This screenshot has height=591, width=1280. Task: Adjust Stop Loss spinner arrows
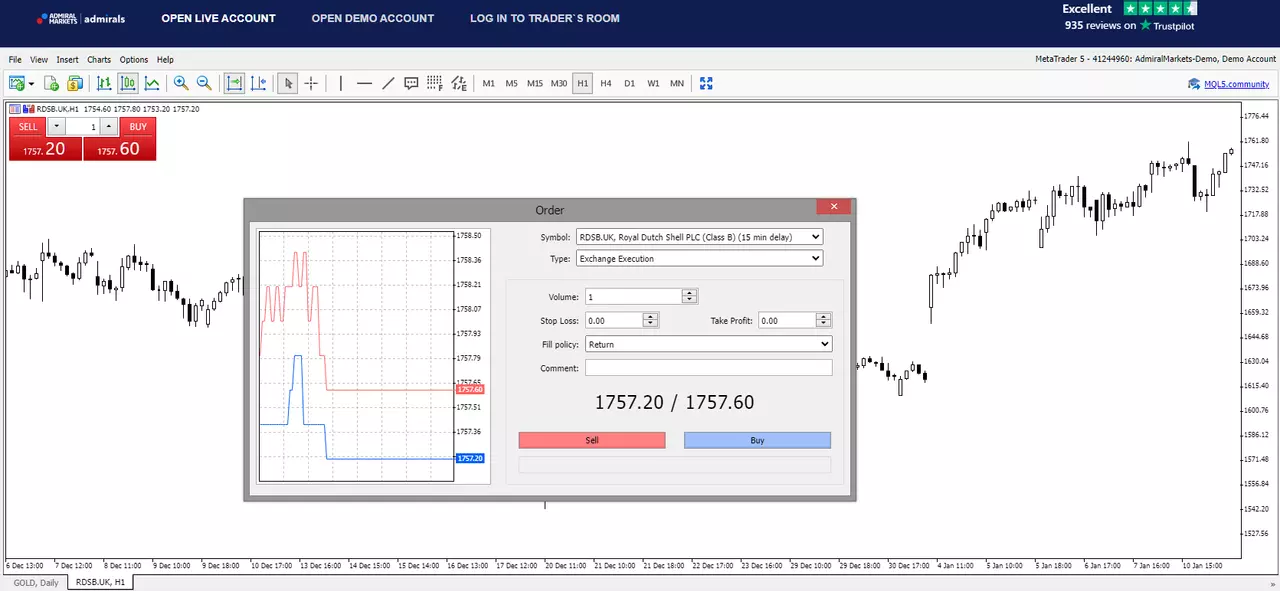pyautogui.click(x=651, y=320)
